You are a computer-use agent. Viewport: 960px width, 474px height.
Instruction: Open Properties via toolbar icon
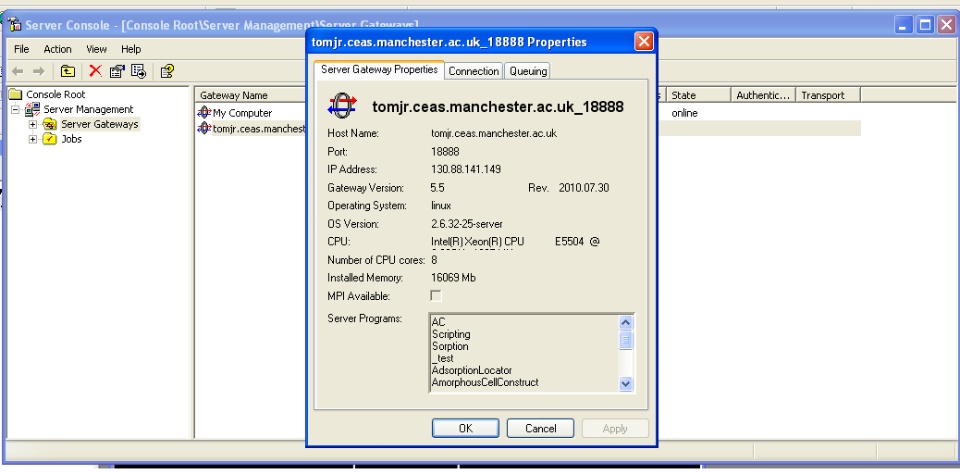(117, 72)
